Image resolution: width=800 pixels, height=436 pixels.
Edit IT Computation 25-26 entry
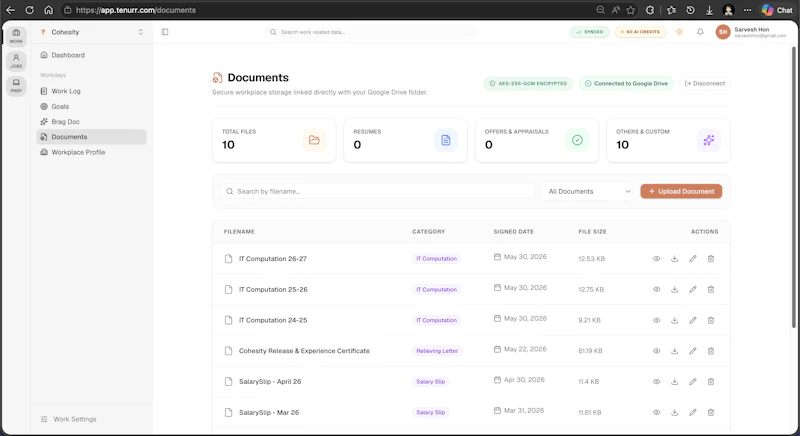[x=693, y=289]
